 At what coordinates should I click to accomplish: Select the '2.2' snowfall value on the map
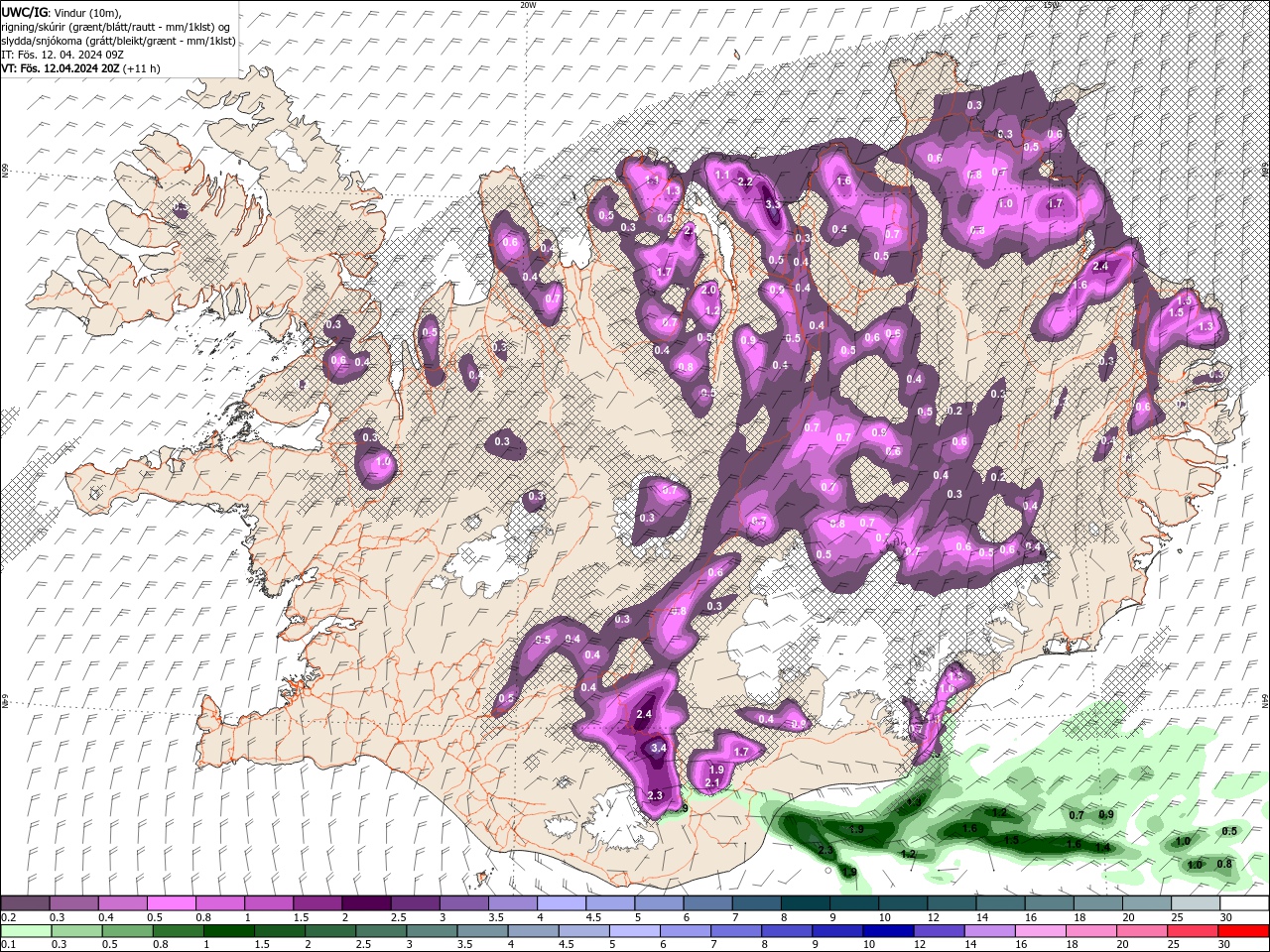tap(746, 181)
